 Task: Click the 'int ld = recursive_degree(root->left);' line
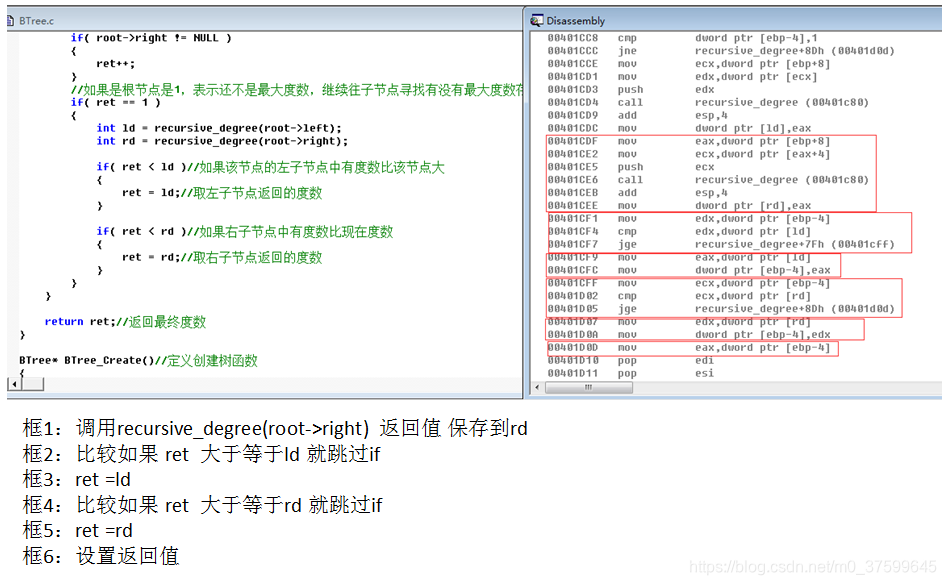[219, 128]
